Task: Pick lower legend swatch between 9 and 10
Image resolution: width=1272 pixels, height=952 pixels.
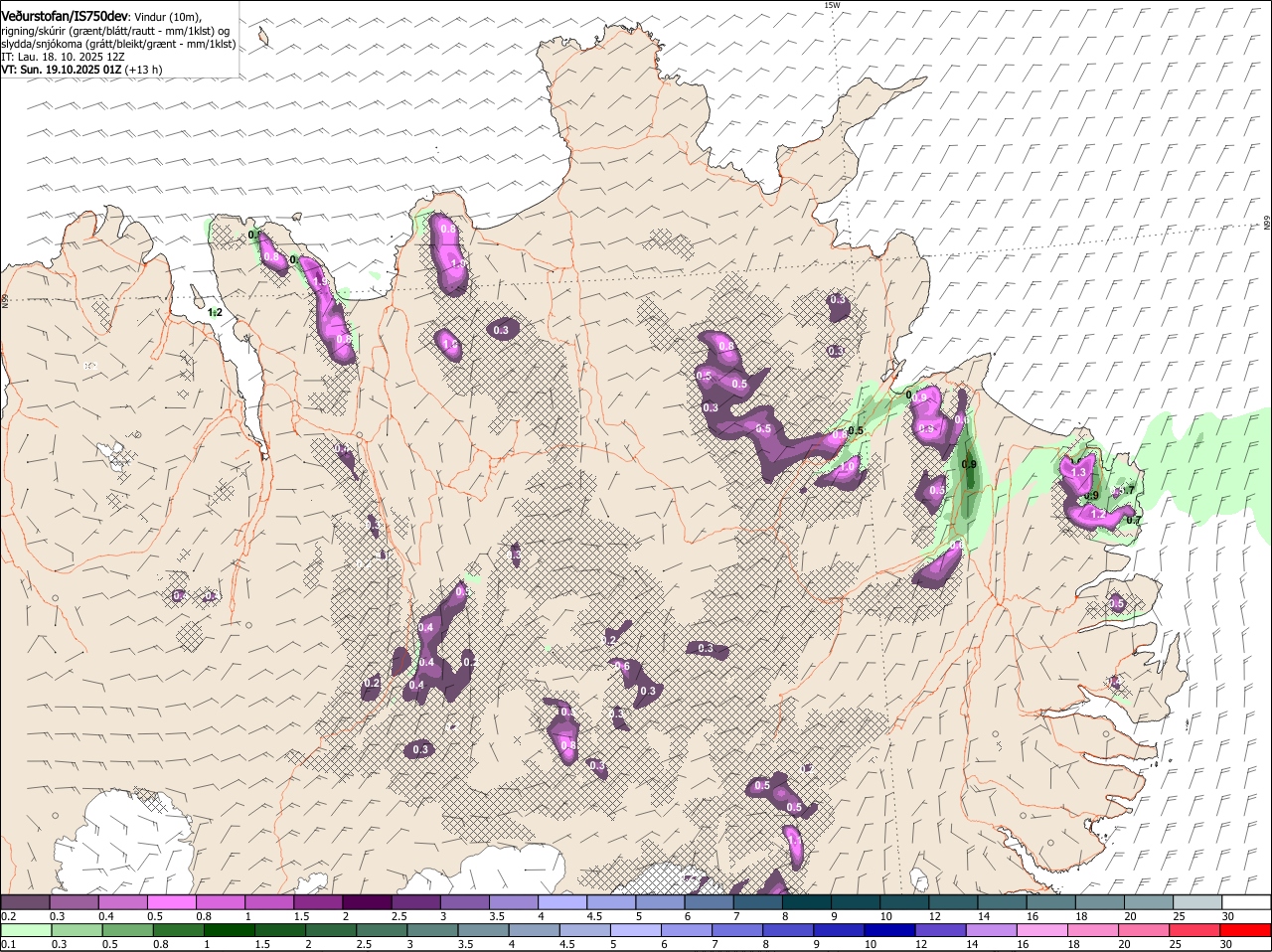Action: [x=838, y=930]
